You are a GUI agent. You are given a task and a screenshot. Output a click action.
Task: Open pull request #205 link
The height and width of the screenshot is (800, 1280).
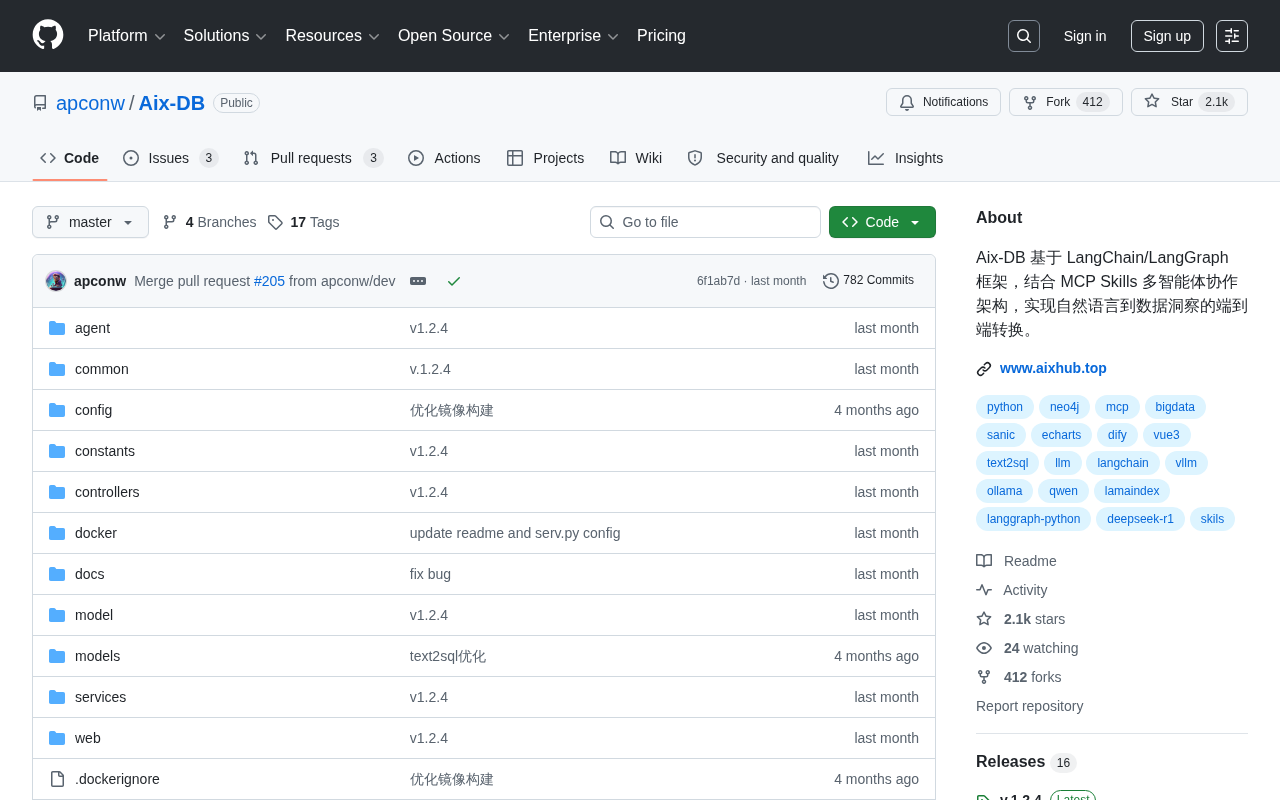(x=269, y=281)
